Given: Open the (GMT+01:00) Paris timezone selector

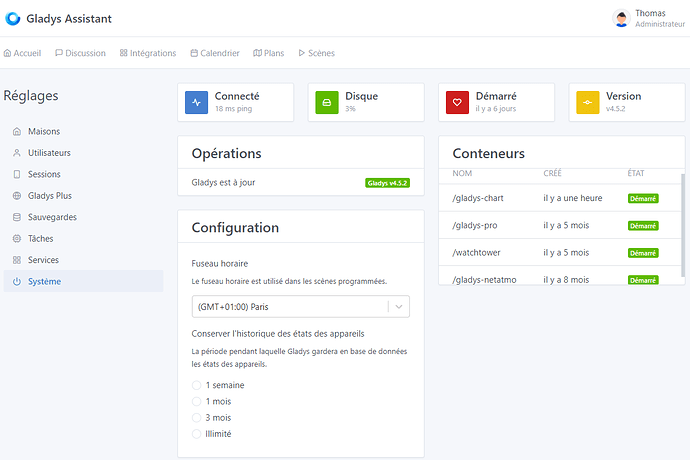Looking at the screenshot, I should tap(301, 307).
